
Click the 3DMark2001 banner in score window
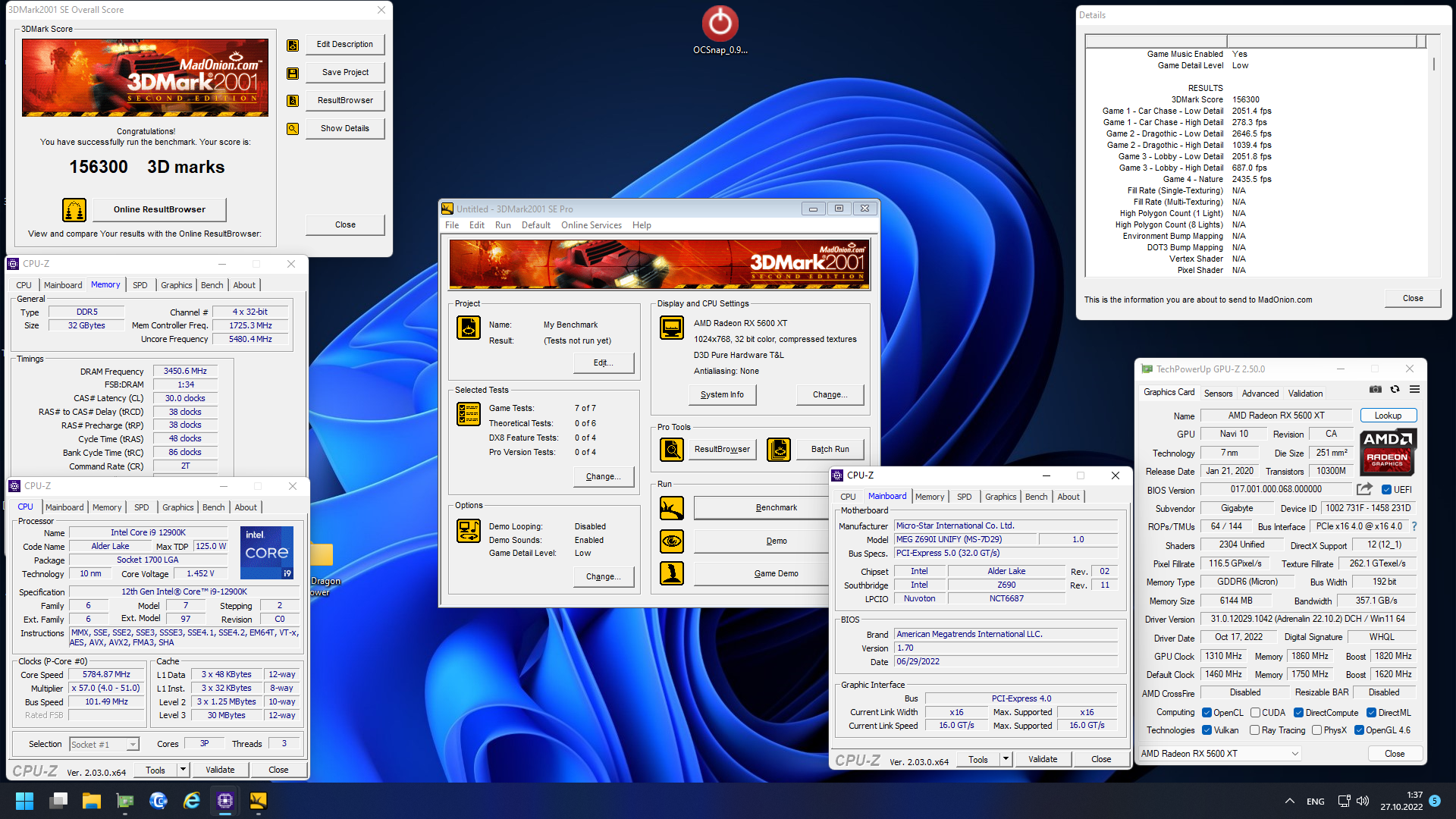[x=145, y=77]
